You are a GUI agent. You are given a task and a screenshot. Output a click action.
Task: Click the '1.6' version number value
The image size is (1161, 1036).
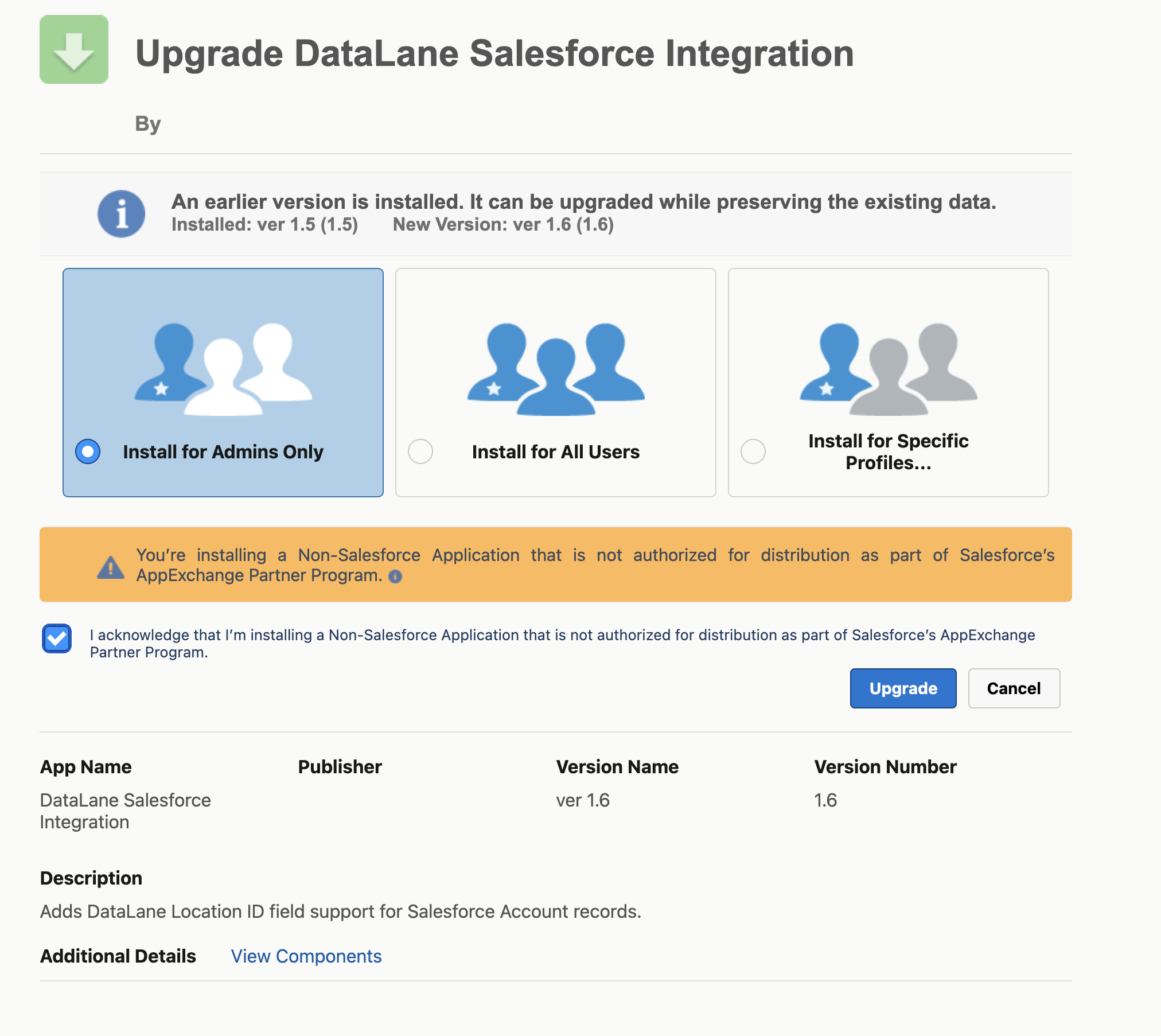pos(825,800)
